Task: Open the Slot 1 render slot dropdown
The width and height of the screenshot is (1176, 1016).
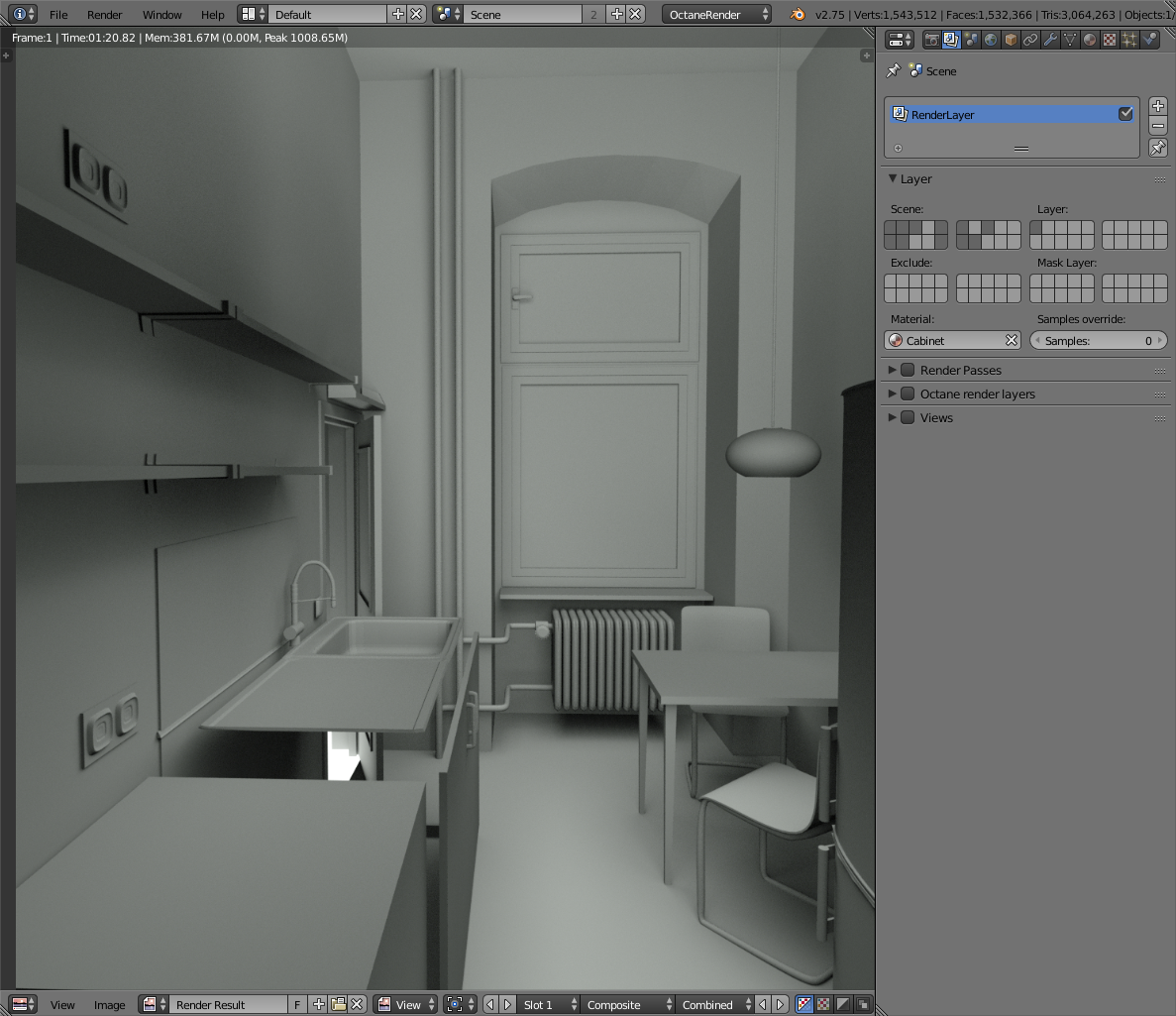Action: pyautogui.click(x=548, y=1004)
